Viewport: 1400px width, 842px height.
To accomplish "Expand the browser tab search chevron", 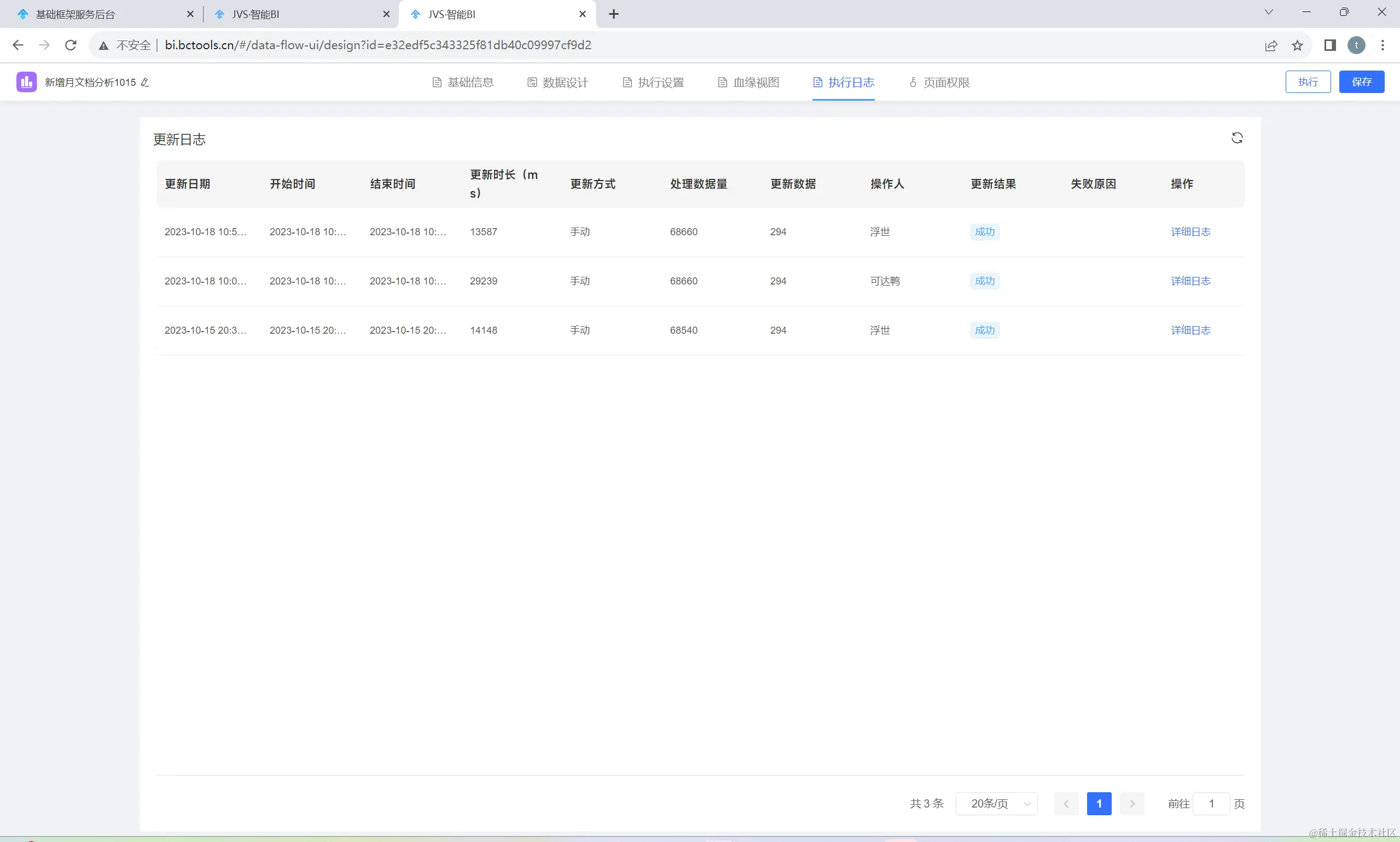I will pyautogui.click(x=1268, y=13).
